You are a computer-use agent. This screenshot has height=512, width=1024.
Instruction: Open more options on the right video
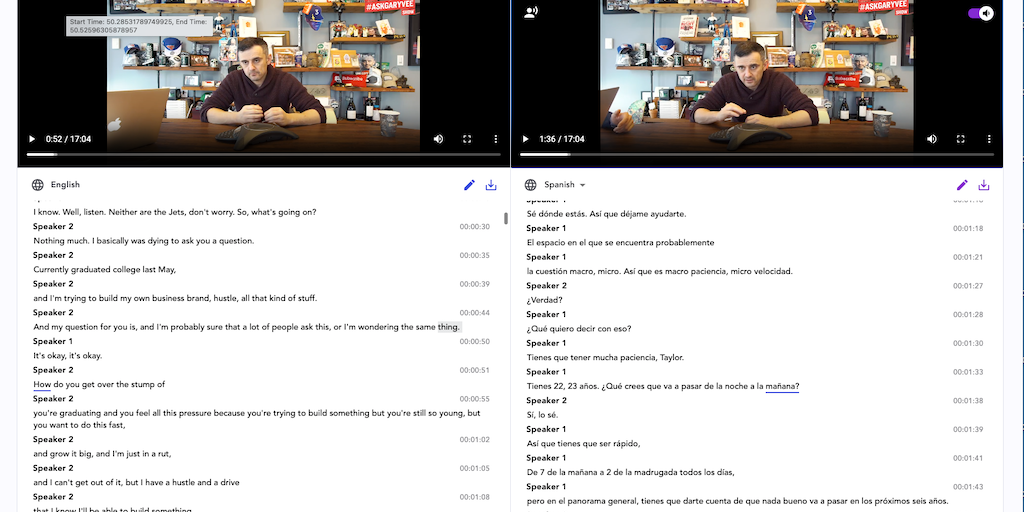(x=989, y=139)
